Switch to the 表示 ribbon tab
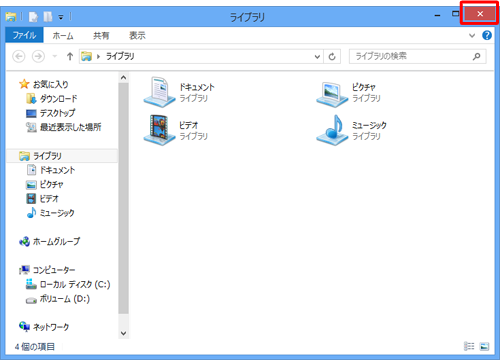The width and height of the screenshot is (500, 360). tap(137, 35)
